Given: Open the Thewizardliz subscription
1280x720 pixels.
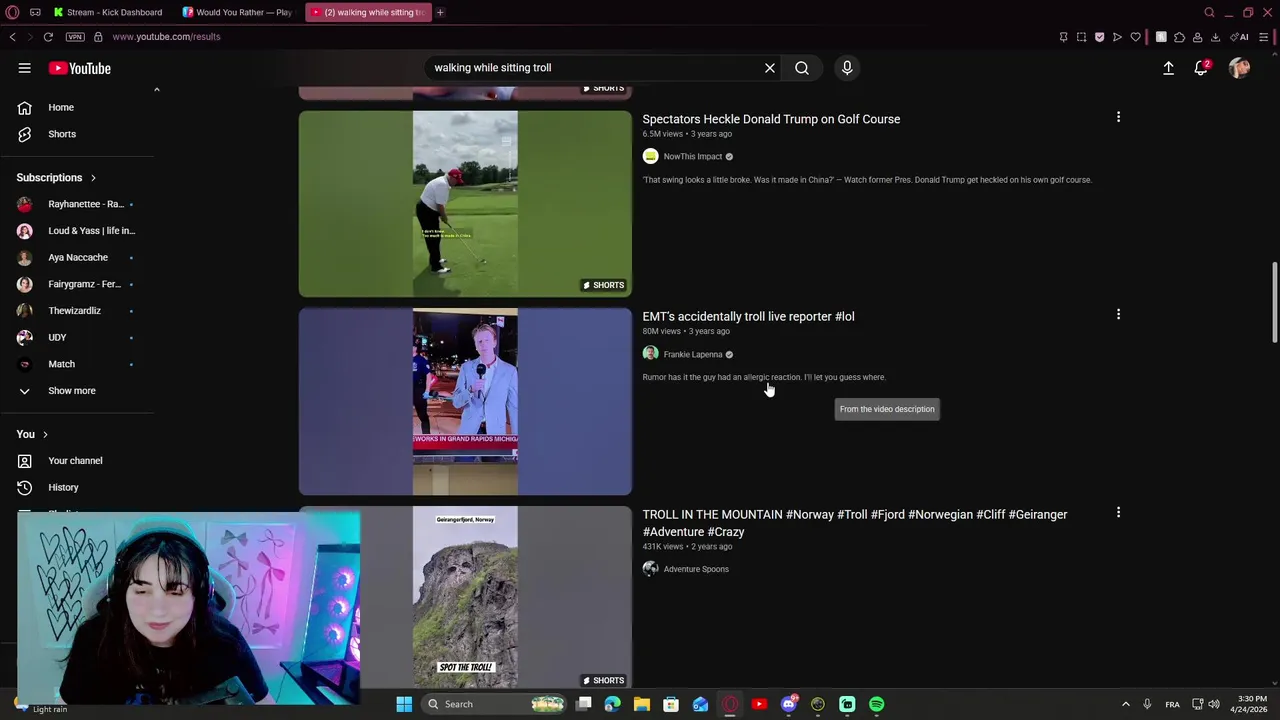Looking at the screenshot, I should point(75,311).
